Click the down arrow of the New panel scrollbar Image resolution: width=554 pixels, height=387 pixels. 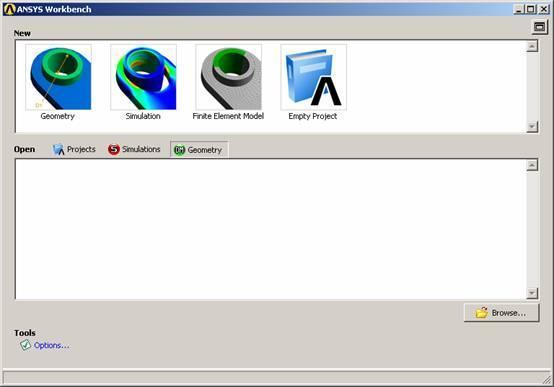coord(532,127)
